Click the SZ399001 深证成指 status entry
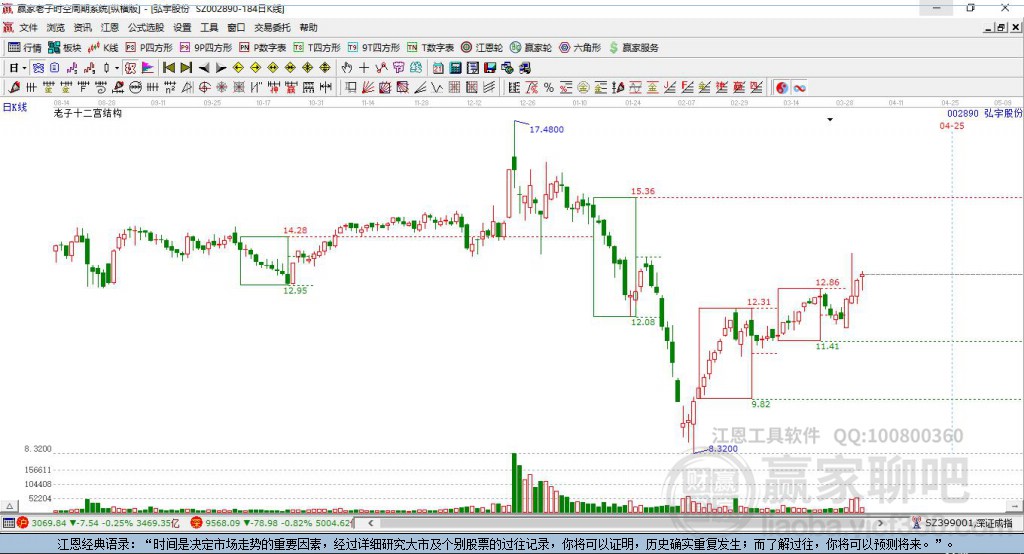The height and width of the screenshot is (554, 1024). [x=963, y=523]
